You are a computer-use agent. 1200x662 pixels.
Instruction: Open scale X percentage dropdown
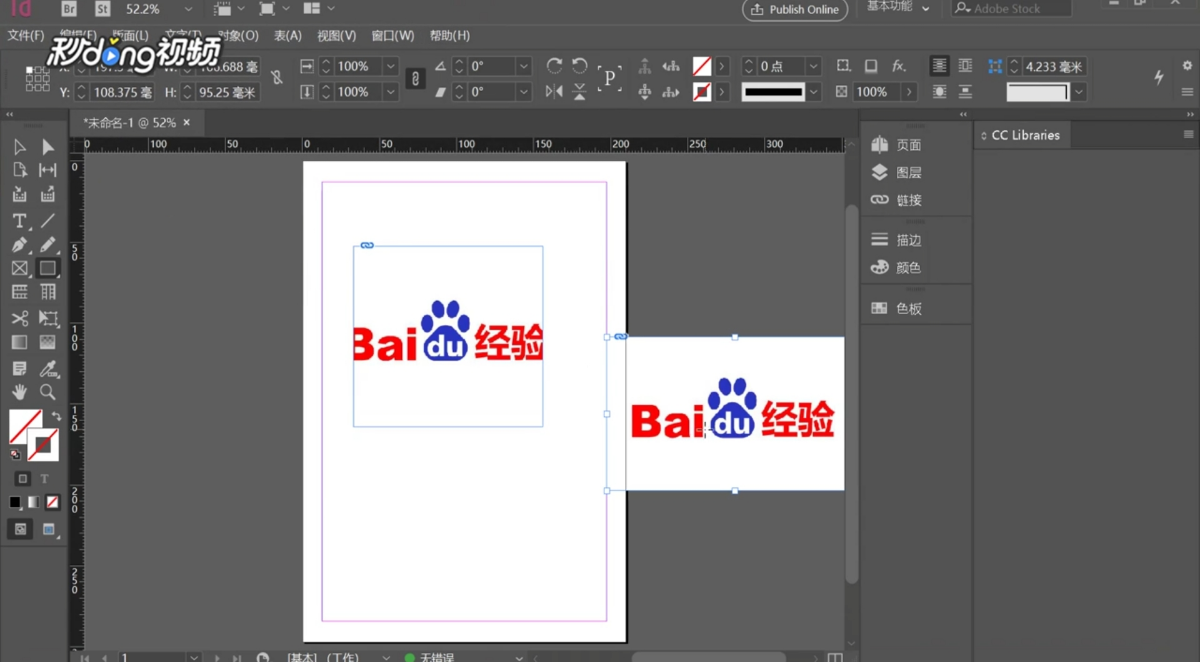click(x=390, y=66)
